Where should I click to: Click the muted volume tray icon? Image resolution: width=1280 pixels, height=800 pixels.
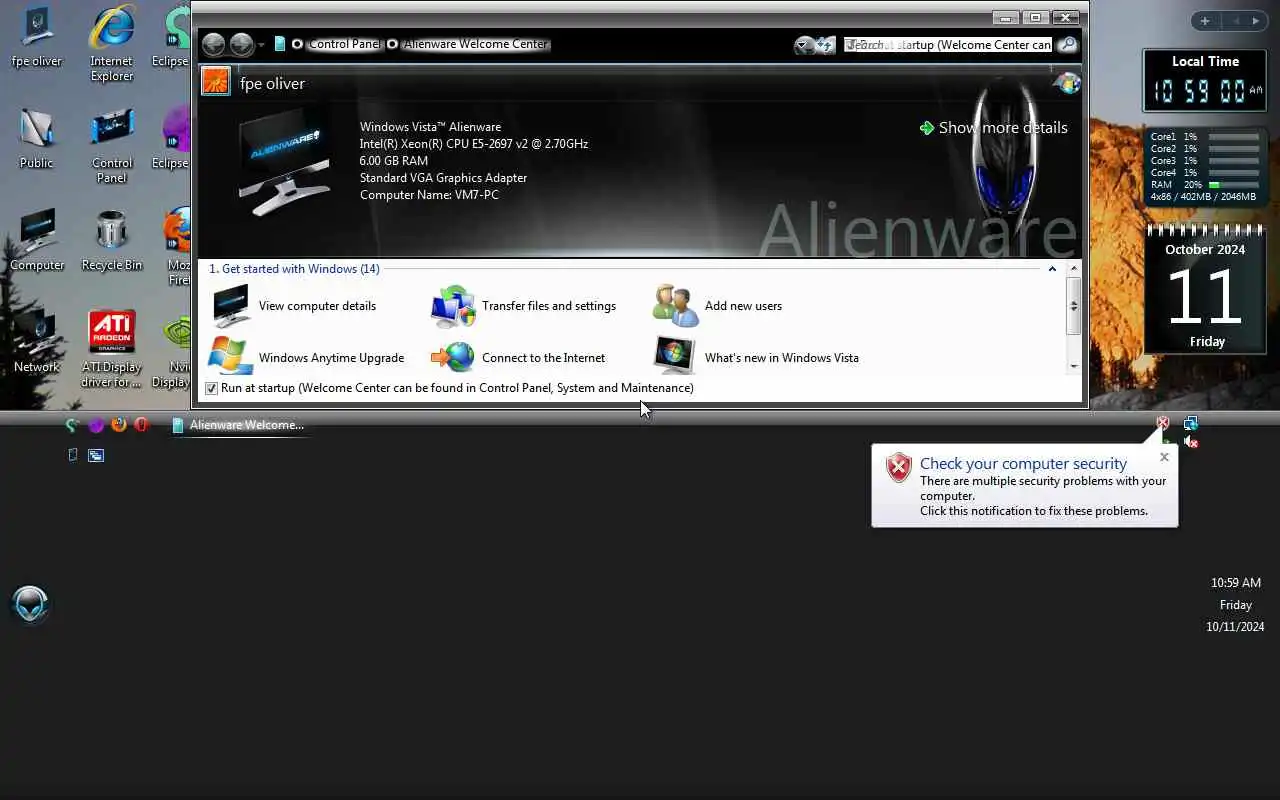pyautogui.click(x=1190, y=441)
